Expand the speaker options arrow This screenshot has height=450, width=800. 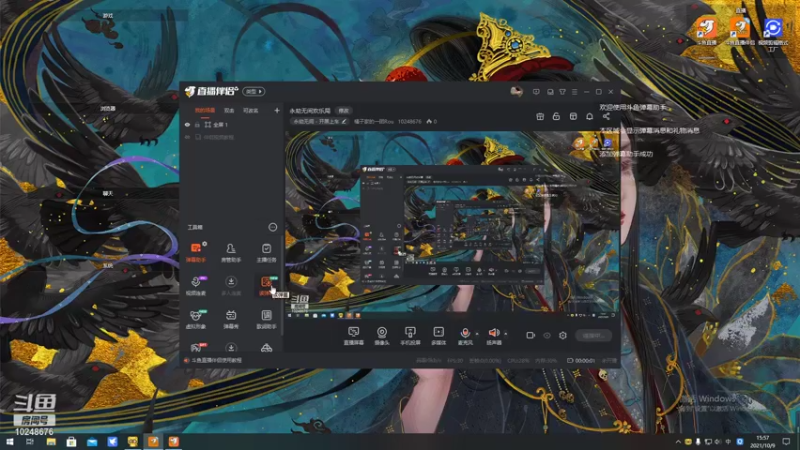point(506,334)
